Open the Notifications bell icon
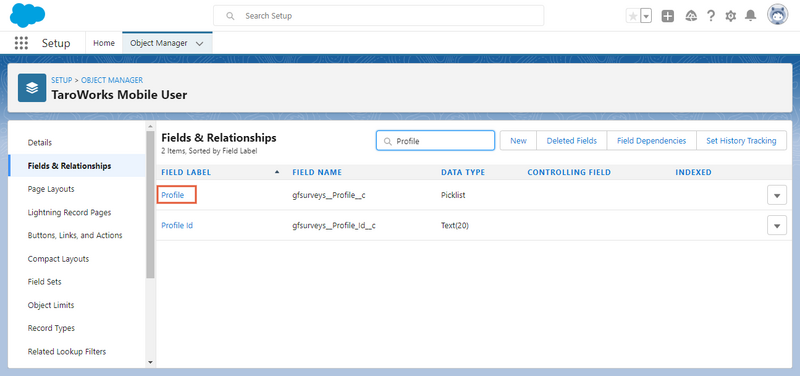 pyautogui.click(x=751, y=16)
